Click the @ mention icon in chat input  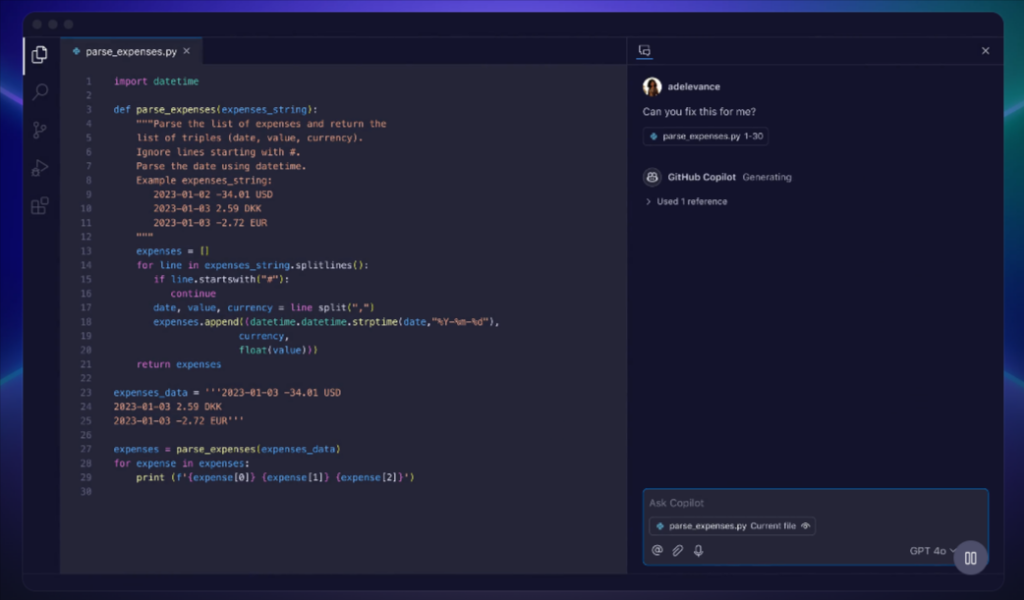[657, 550]
